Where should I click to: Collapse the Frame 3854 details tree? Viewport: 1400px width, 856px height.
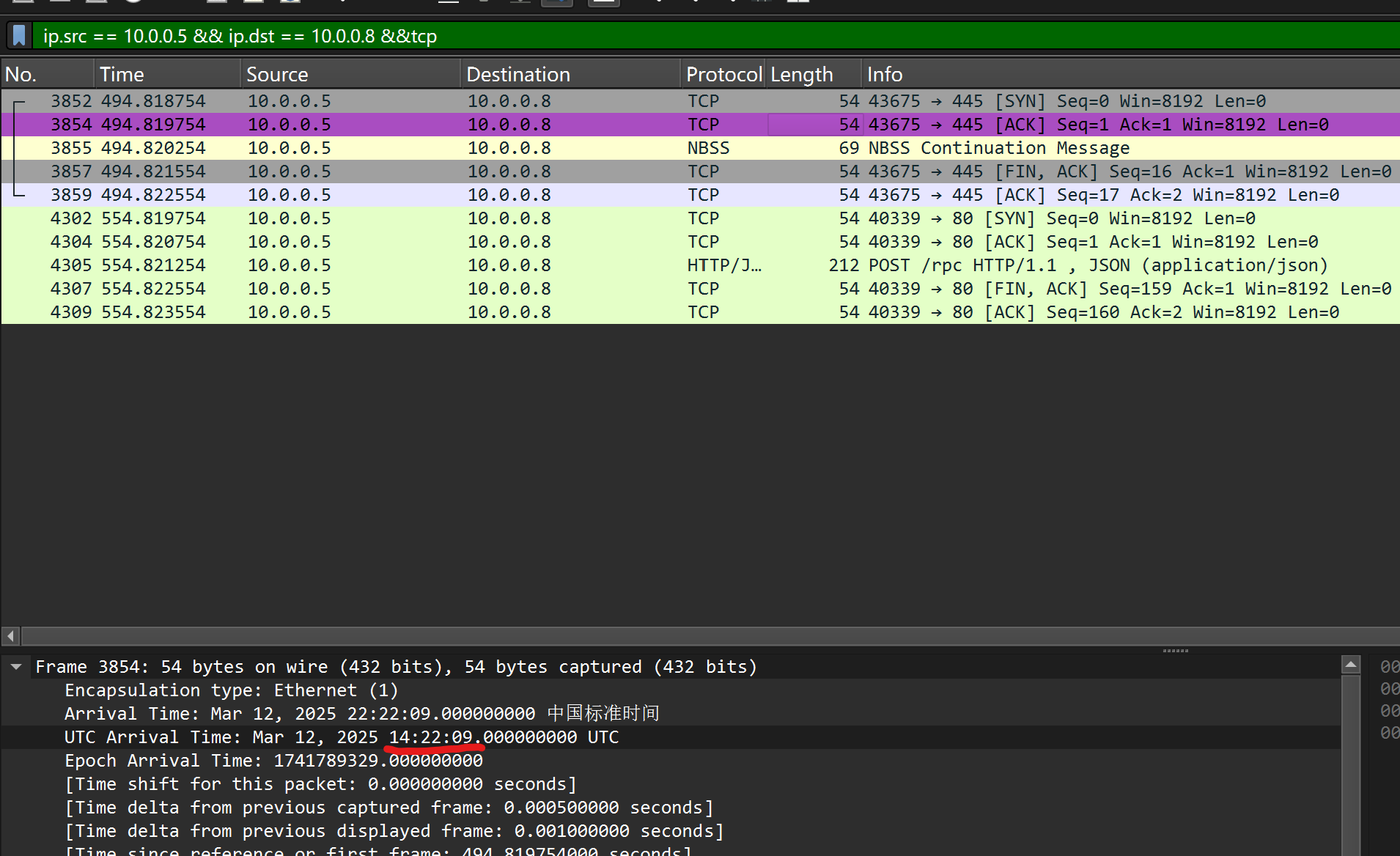[16, 667]
